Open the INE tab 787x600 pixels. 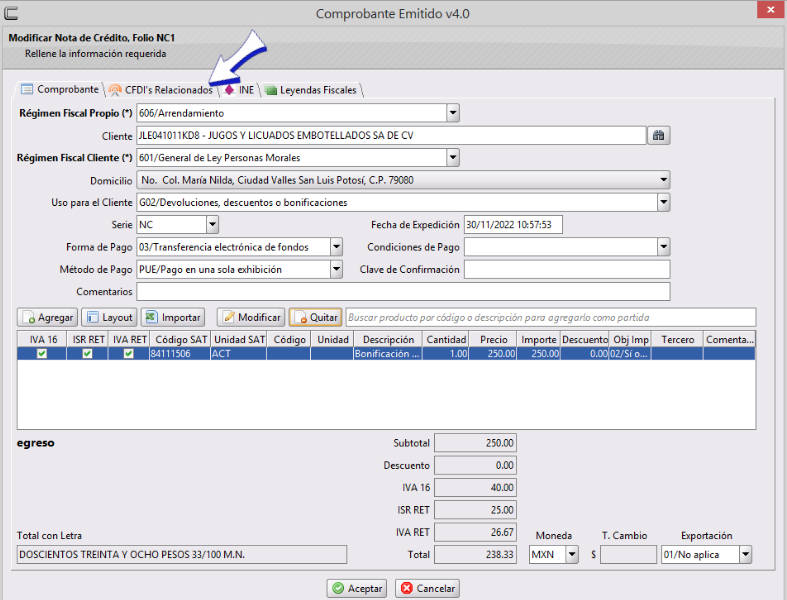pyautogui.click(x=240, y=90)
